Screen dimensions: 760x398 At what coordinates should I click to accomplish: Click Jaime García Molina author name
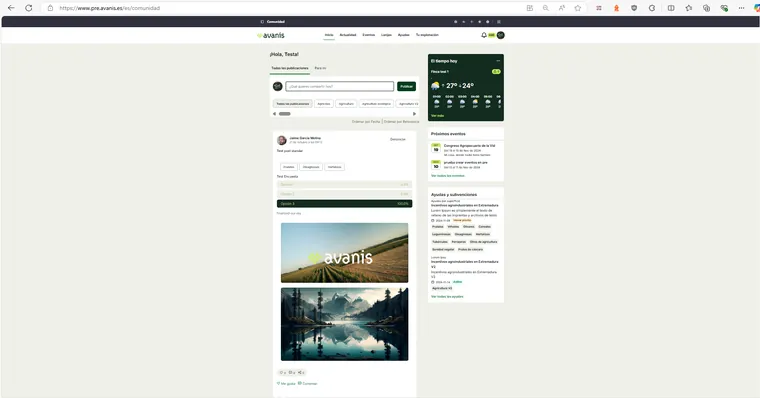pyautogui.click(x=305, y=138)
